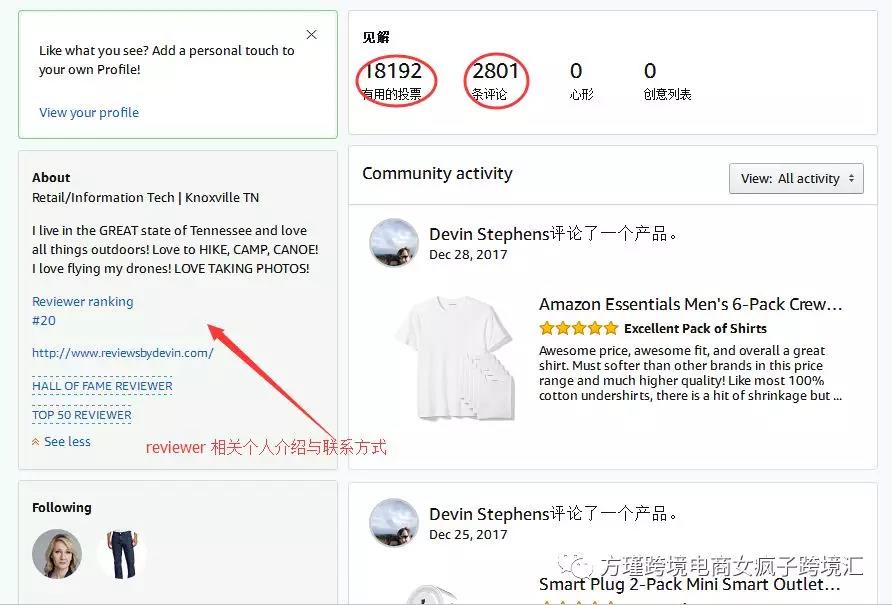Viewport: 892px width, 605px height.
Task: Open the Excellent Pack of Shirts review headline
Action: (695, 328)
